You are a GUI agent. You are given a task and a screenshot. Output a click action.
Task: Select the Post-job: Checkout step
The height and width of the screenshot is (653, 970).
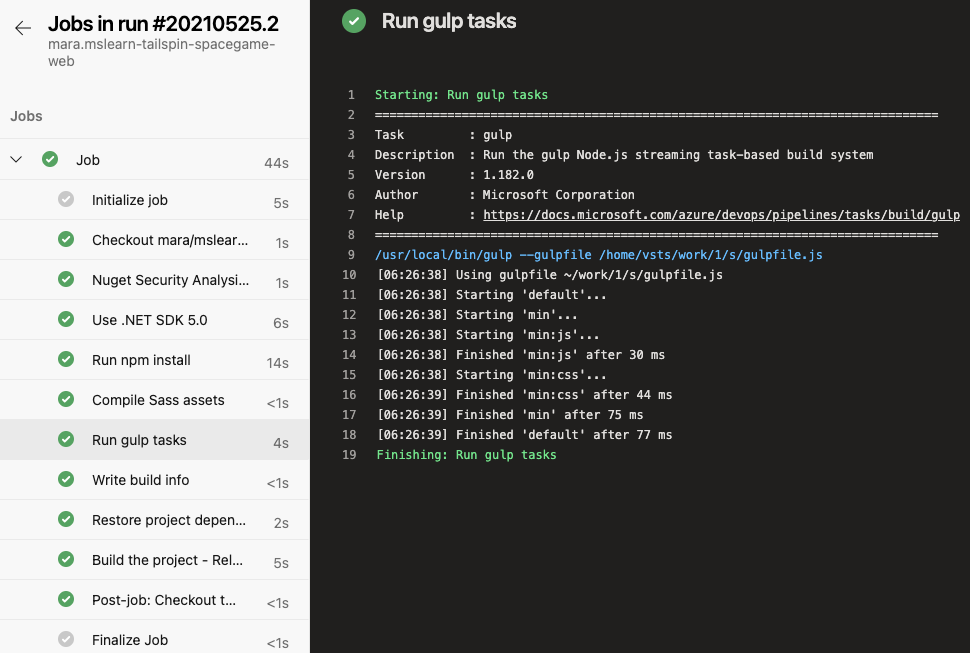click(x=164, y=600)
